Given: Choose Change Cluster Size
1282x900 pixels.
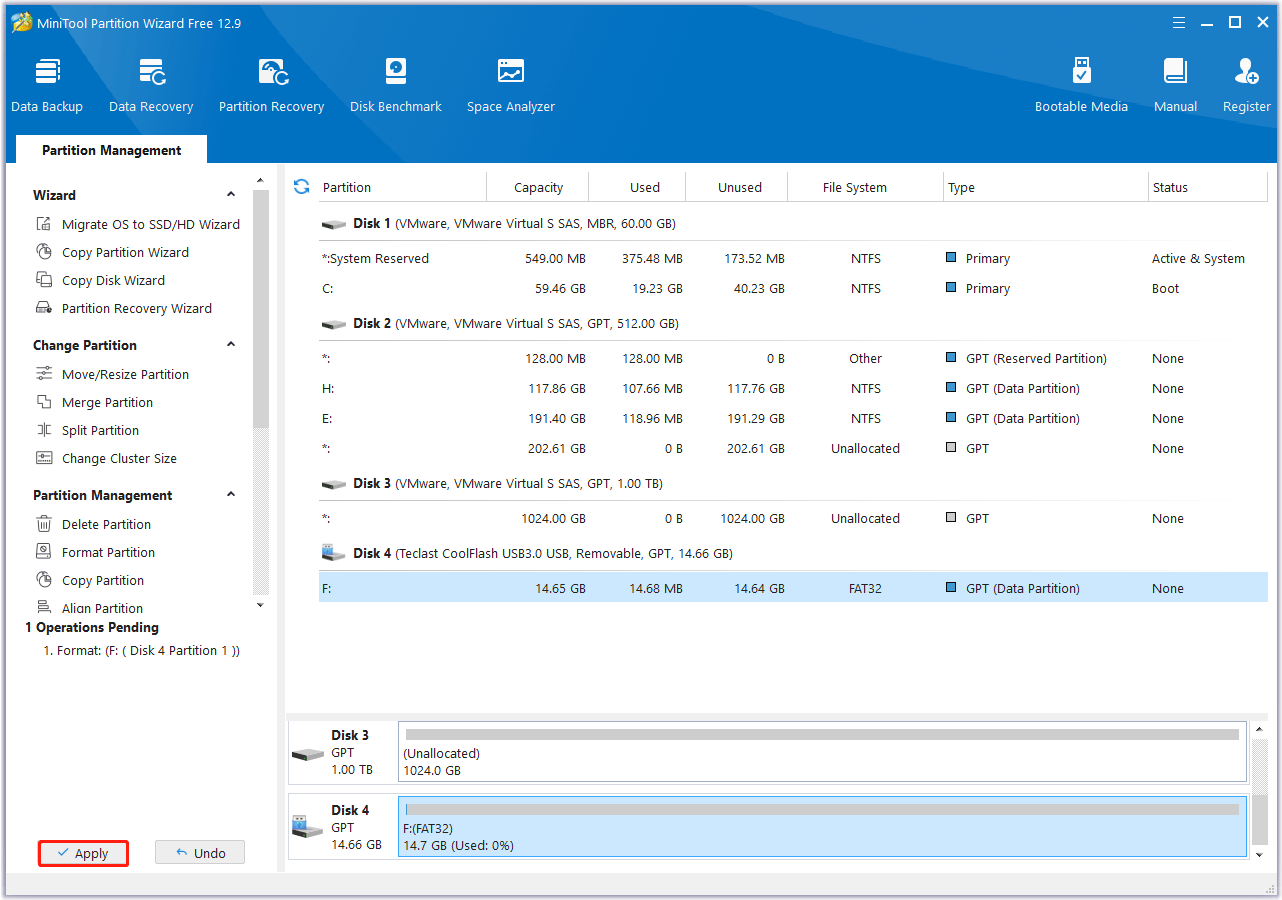Looking at the screenshot, I should tap(106, 458).
